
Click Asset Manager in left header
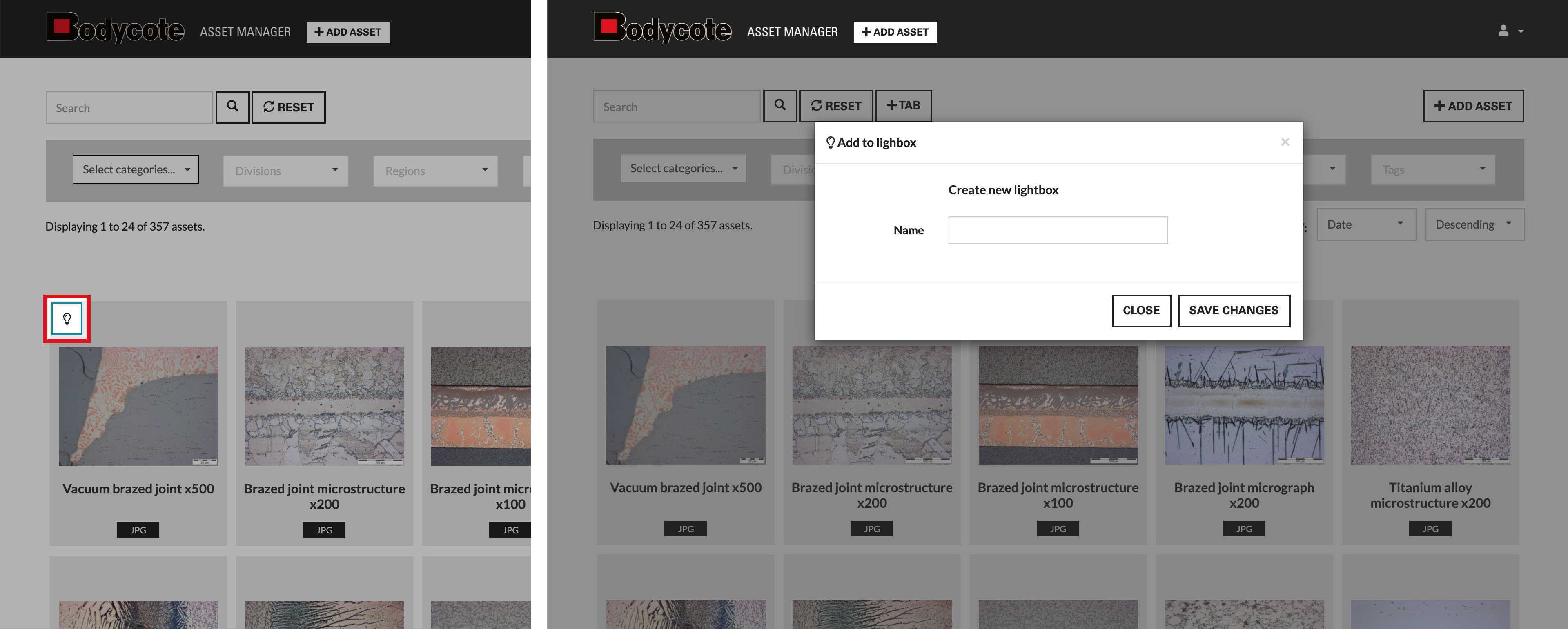[x=245, y=31]
